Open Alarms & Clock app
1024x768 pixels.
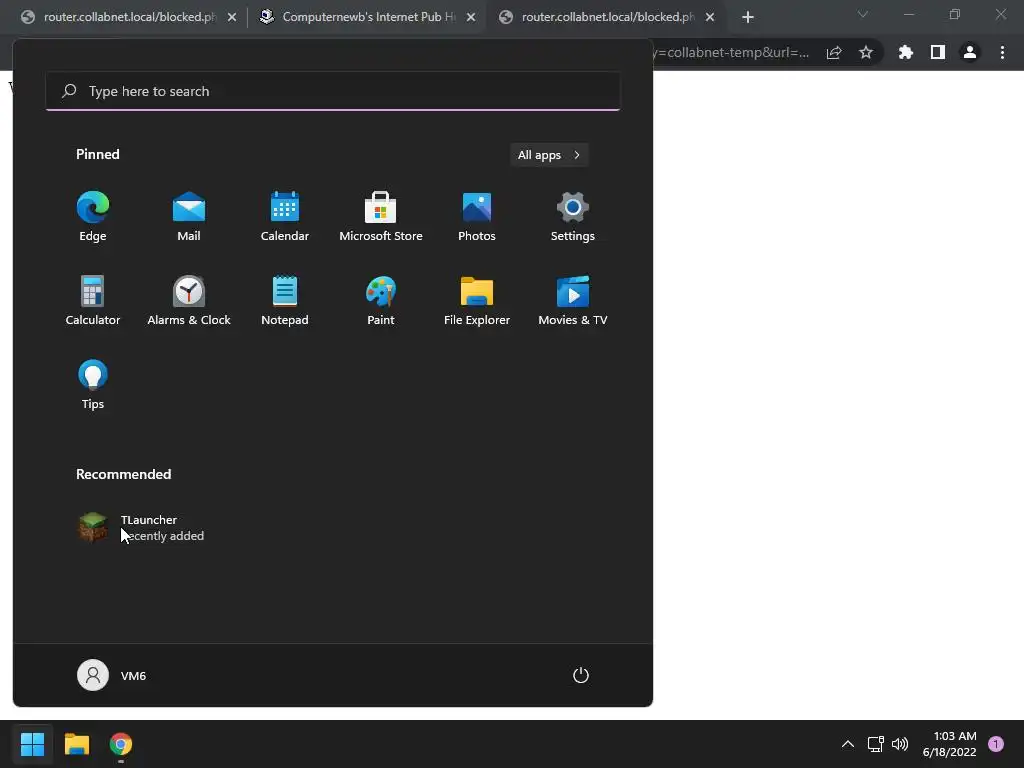click(189, 300)
